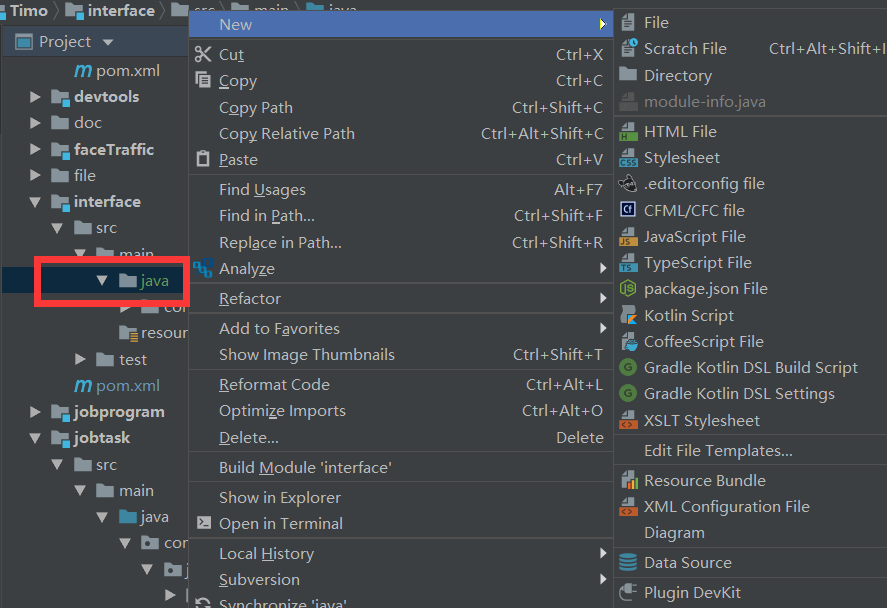
Task: Click the Directory folder icon in submenu
Action: (628, 74)
